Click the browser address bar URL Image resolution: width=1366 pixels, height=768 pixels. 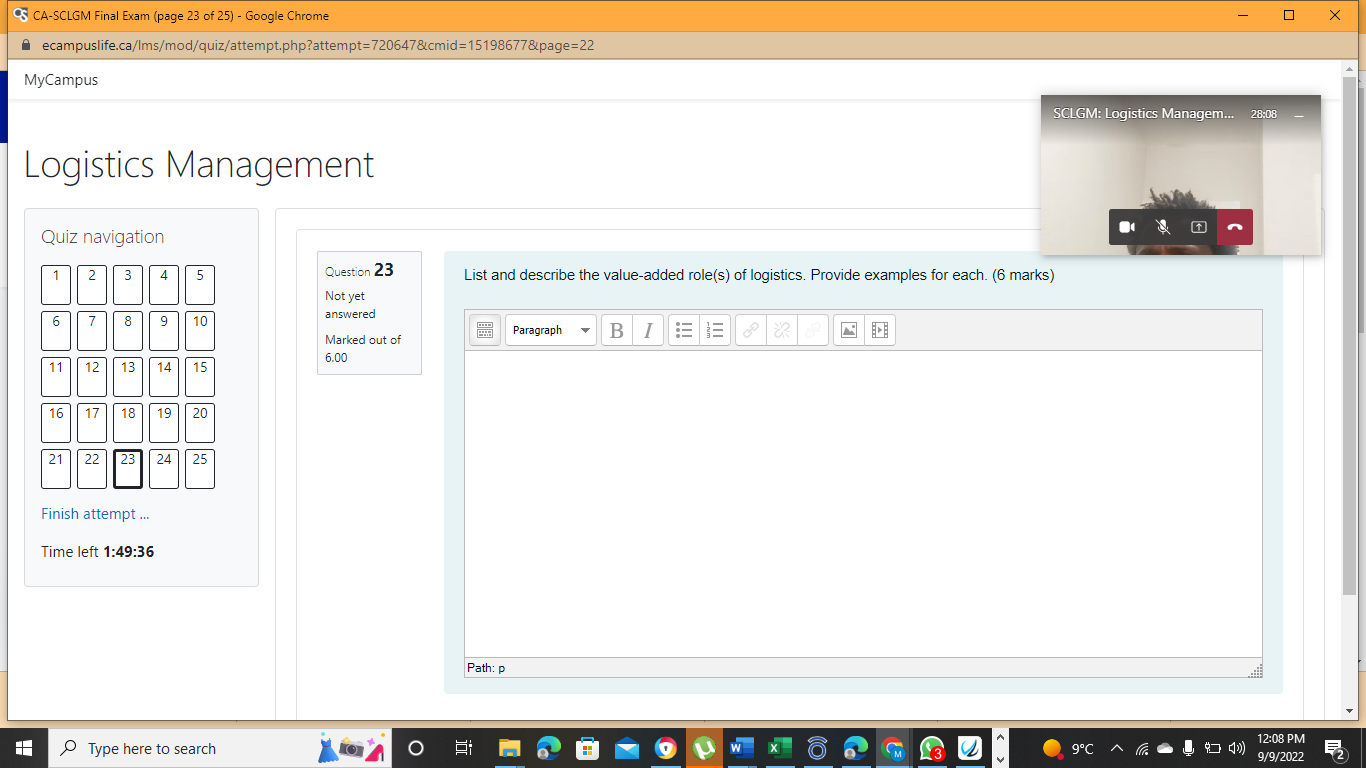(x=318, y=45)
